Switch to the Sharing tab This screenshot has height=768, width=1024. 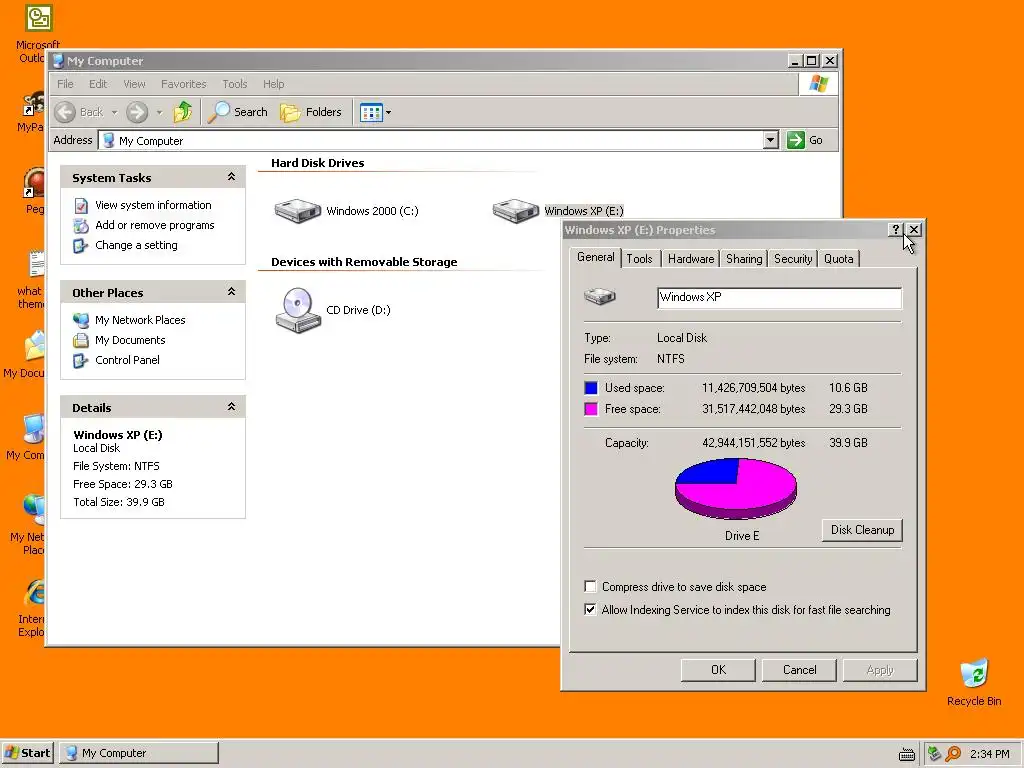click(744, 259)
